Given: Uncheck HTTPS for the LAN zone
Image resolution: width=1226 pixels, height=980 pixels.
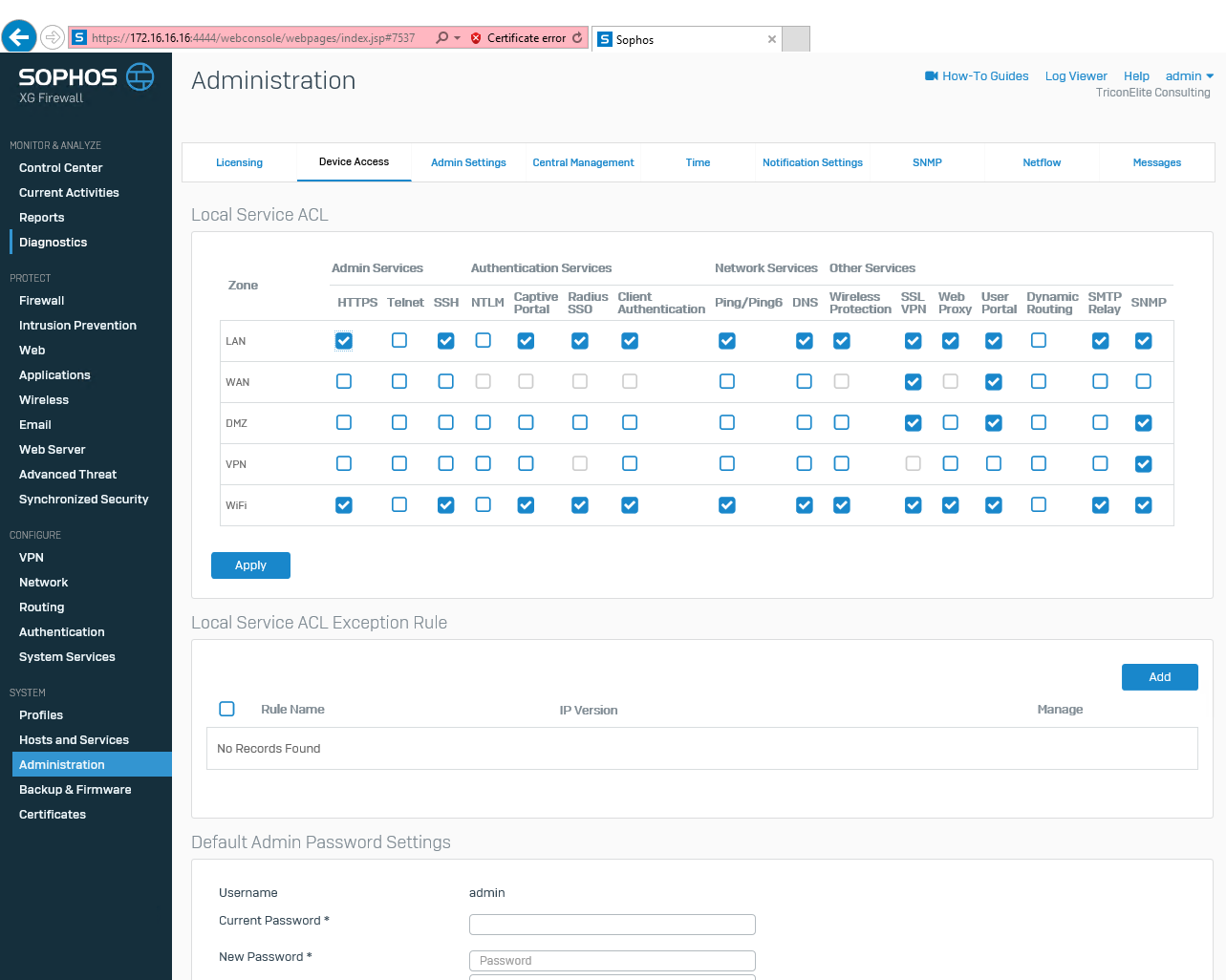Looking at the screenshot, I should [x=344, y=341].
